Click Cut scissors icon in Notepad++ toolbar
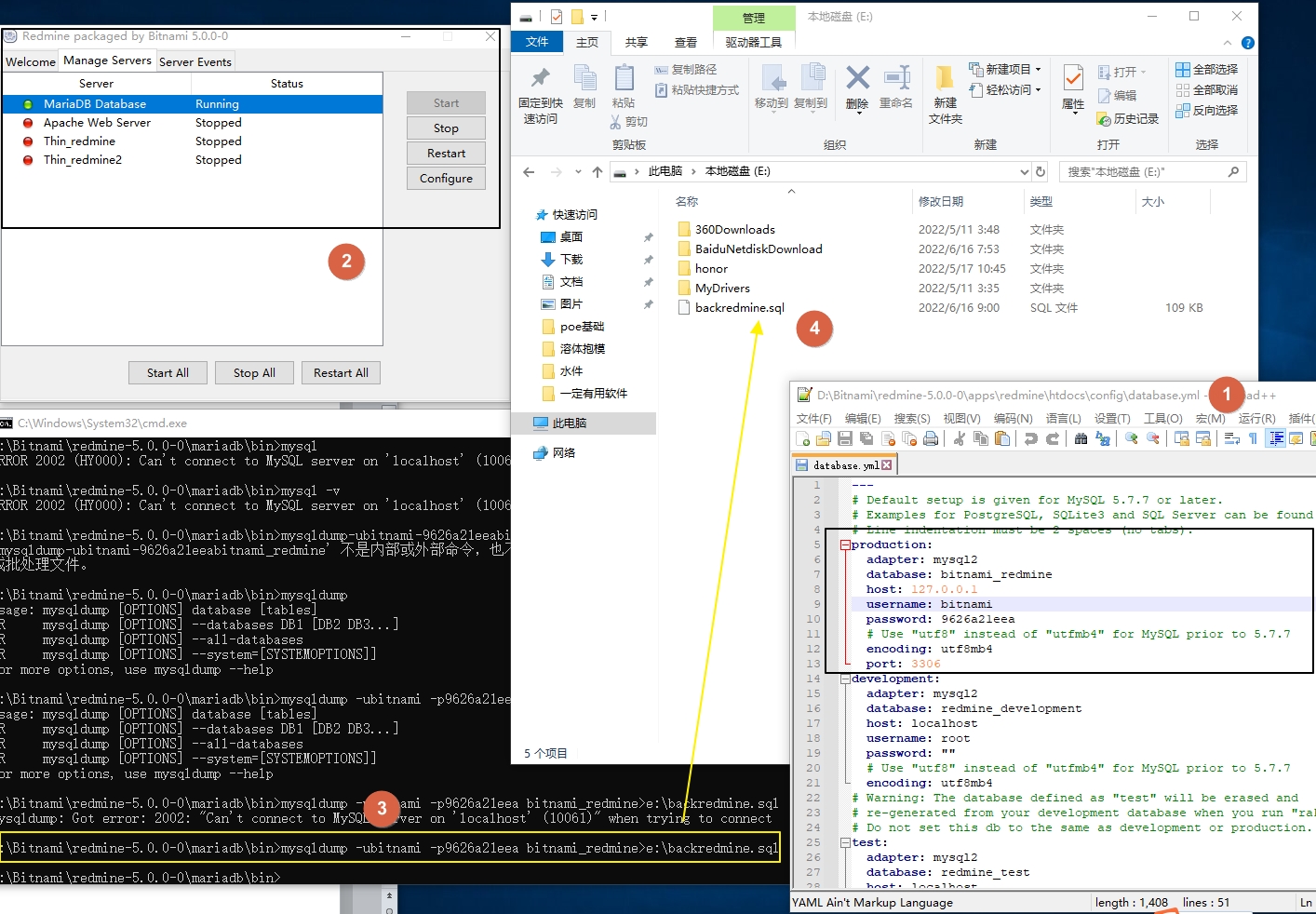 pos(960,438)
